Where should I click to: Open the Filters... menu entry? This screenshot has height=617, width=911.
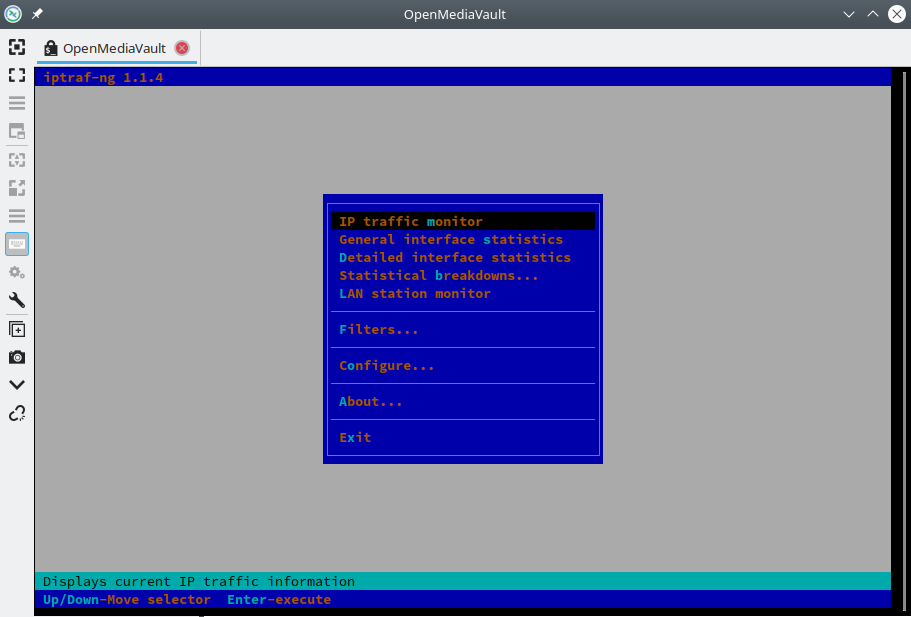coord(462,329)
